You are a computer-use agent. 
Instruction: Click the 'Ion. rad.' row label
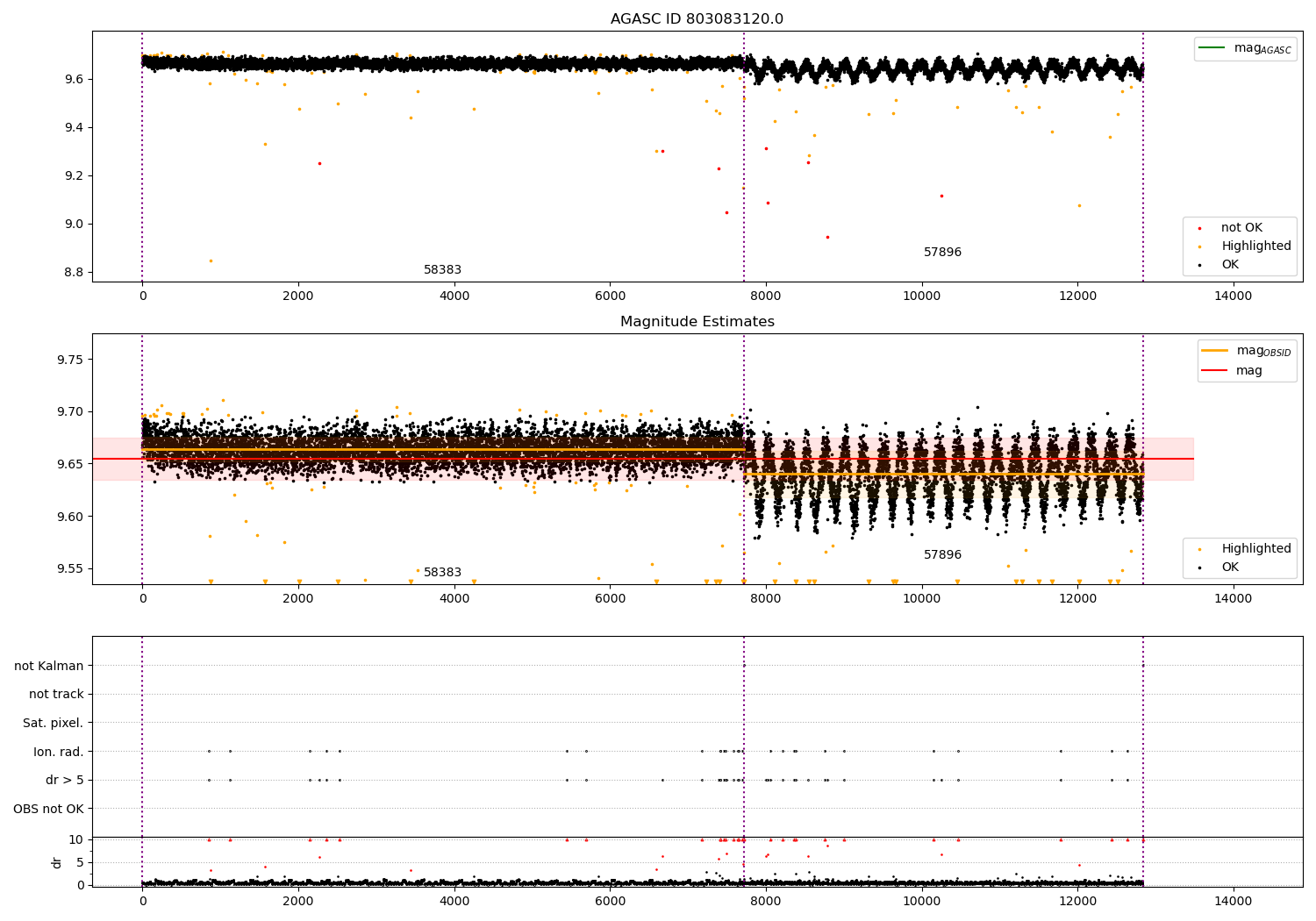click(59, 752)
